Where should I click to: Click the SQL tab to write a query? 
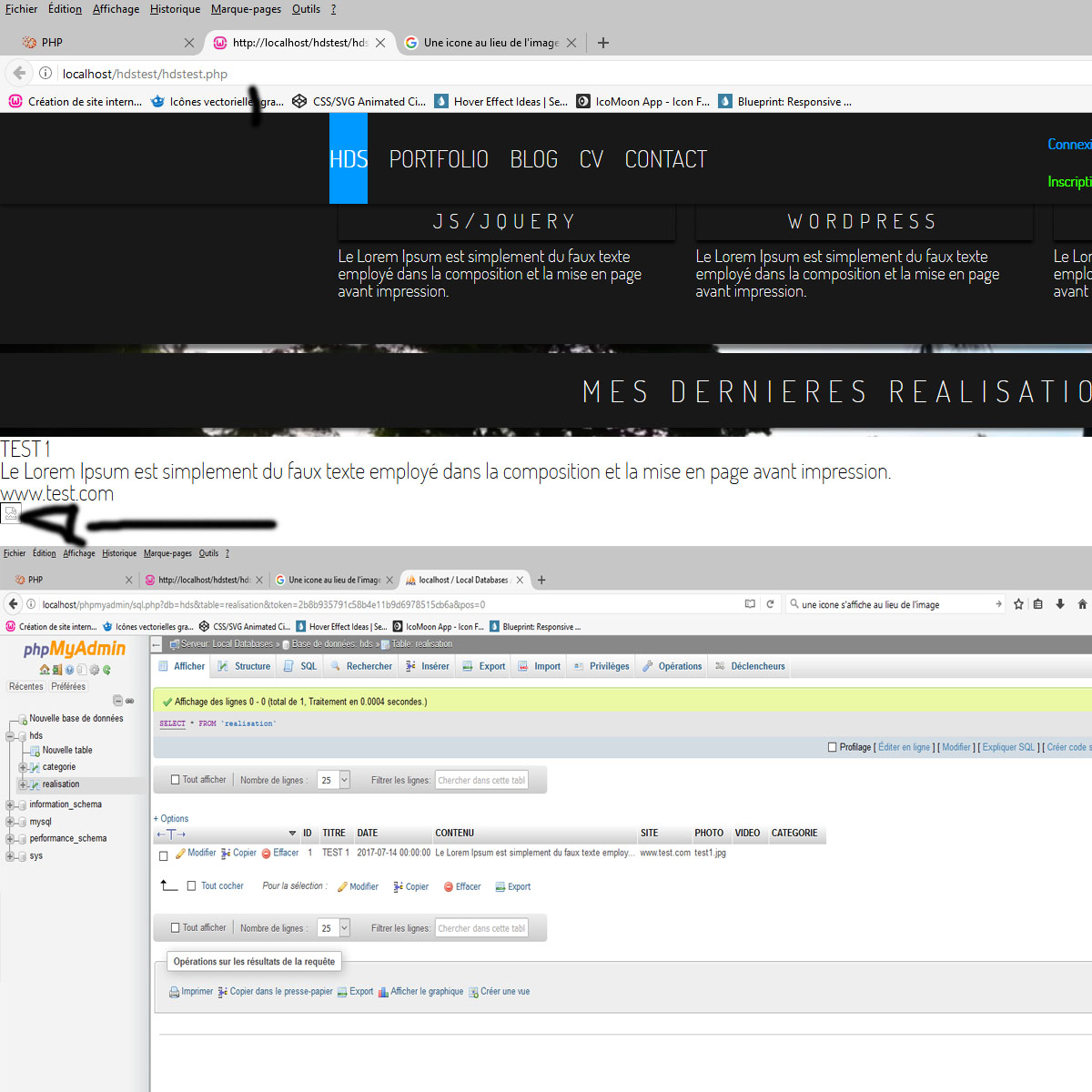click(299, 665)
